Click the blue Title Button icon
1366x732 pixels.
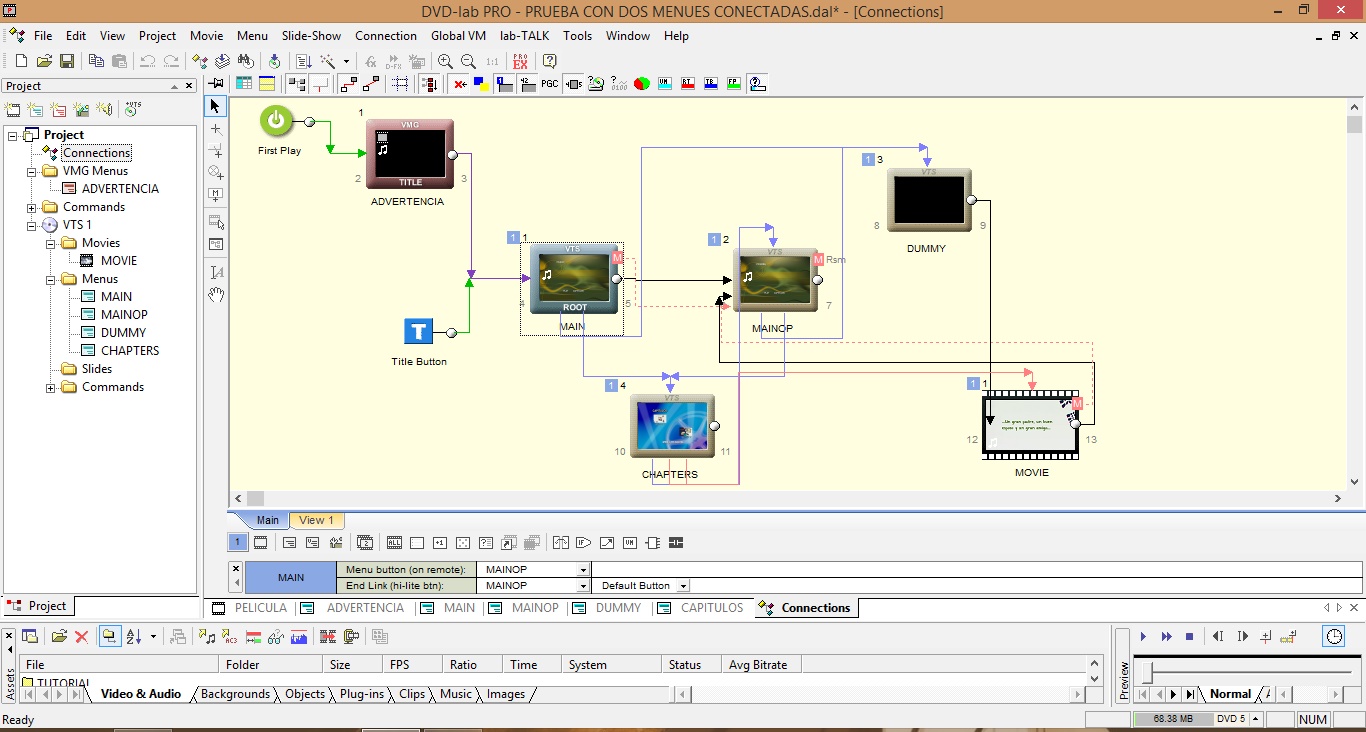click(x=418, y=332)
